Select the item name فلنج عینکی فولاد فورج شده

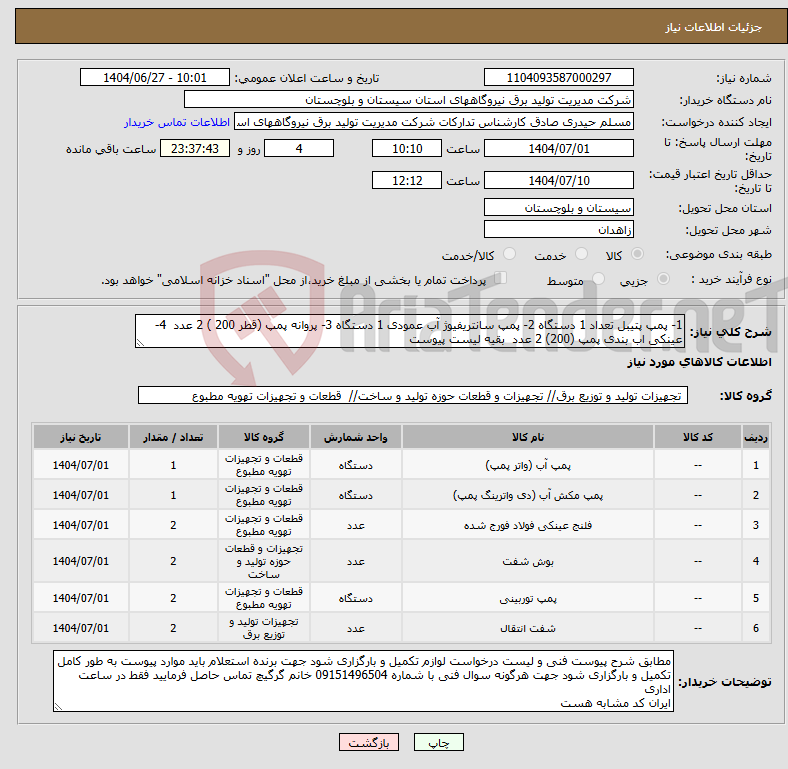528,526
